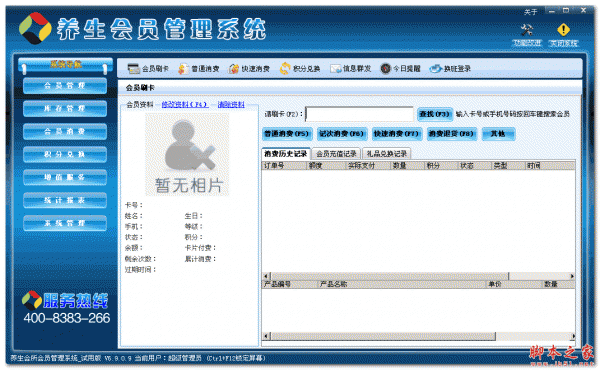Viewport: 600px width, 370px height.
Task: Click the 查找(F3) search button
Action: coord(434,114)
